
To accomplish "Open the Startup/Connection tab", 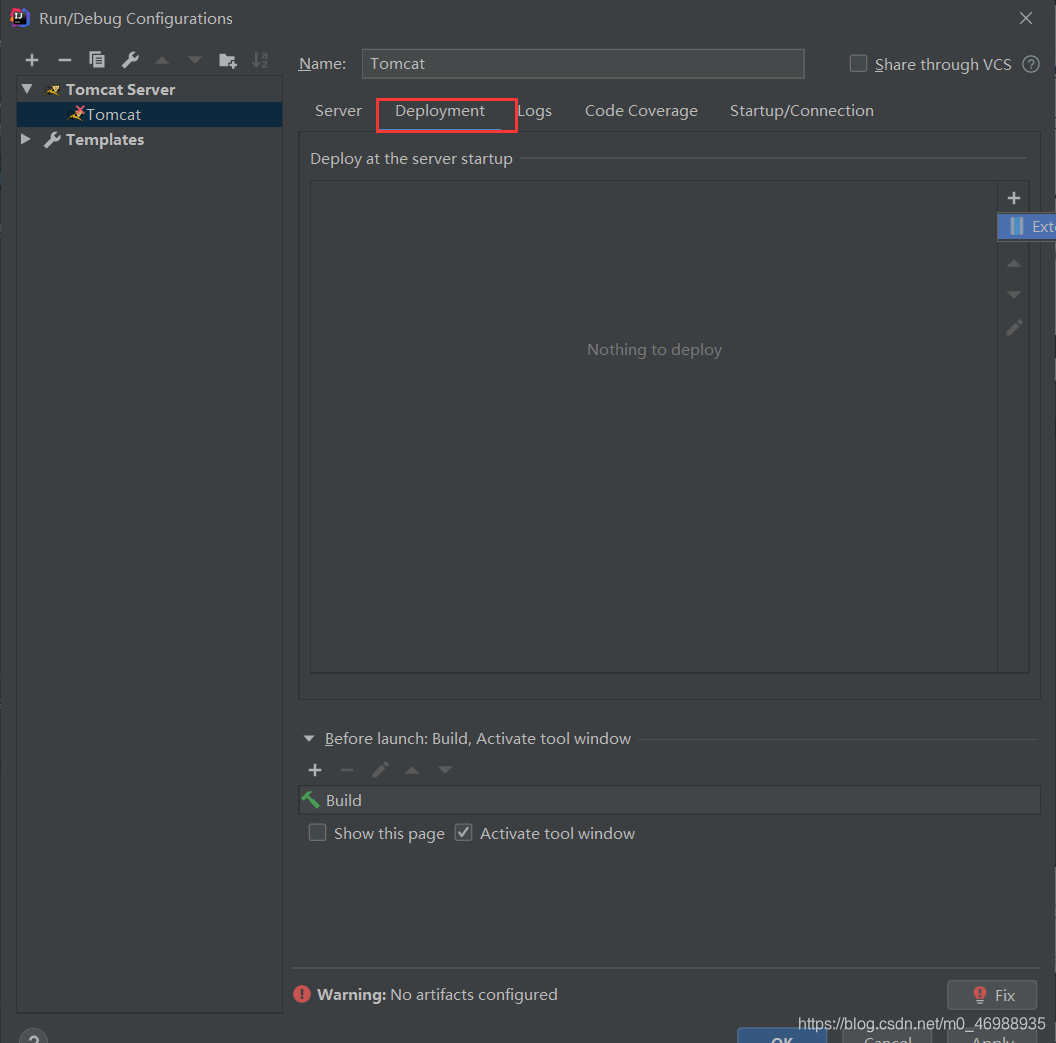I will [801, 110].
